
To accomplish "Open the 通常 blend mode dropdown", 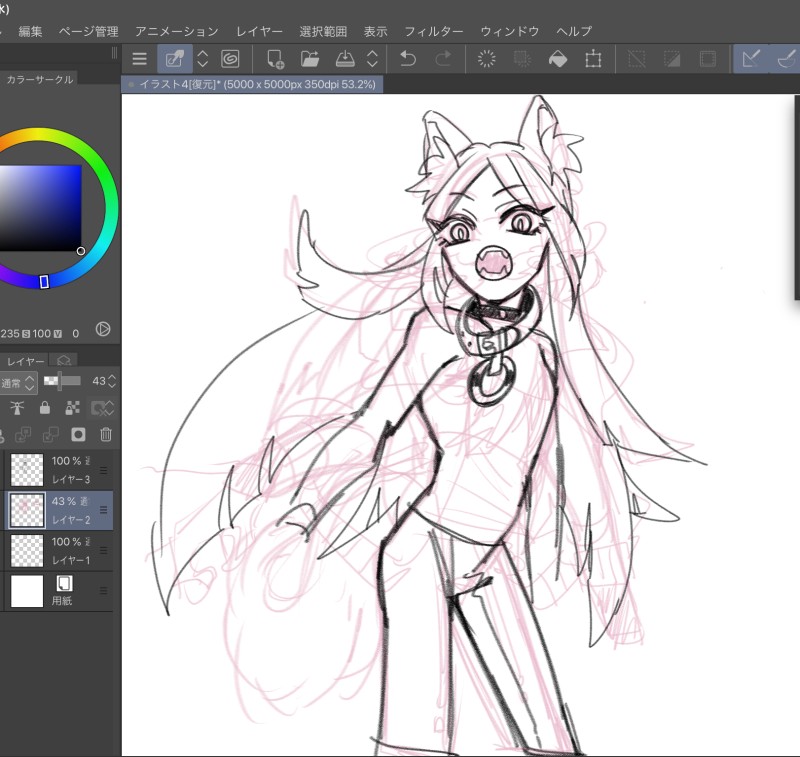I will tap(18, 383).
